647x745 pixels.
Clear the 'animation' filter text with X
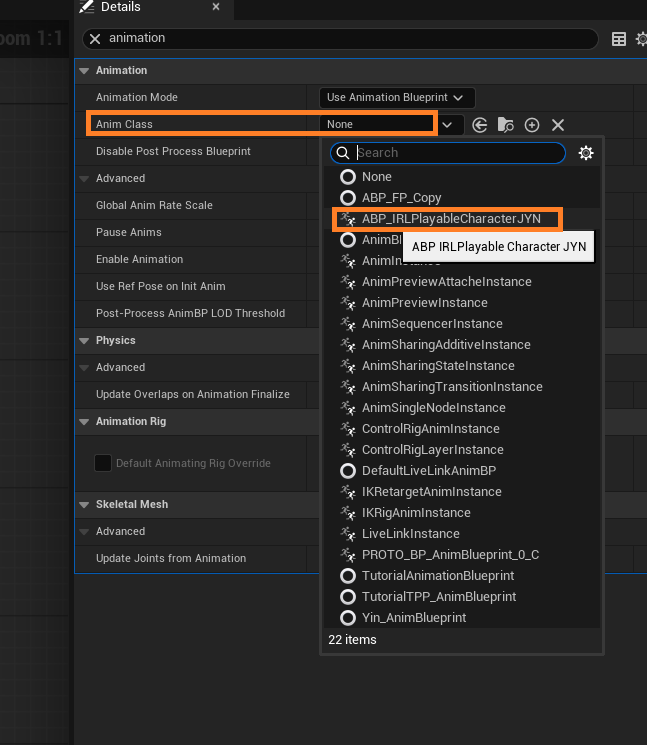95,39
